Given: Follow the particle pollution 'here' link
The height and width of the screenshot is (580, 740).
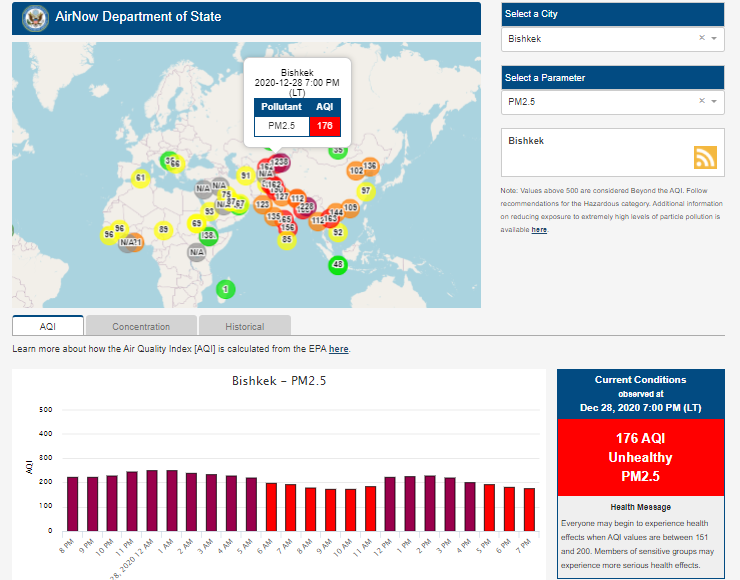Looking at the screenshot, I should click(x=539, y=229).
